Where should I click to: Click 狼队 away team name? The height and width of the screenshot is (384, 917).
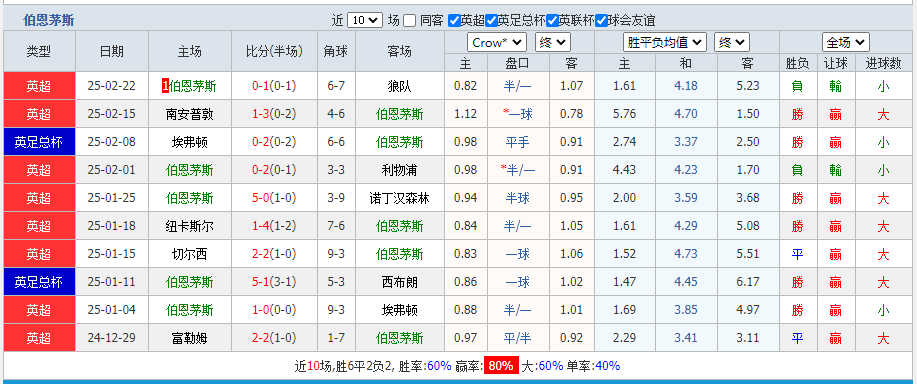click(x=399, y=87)
